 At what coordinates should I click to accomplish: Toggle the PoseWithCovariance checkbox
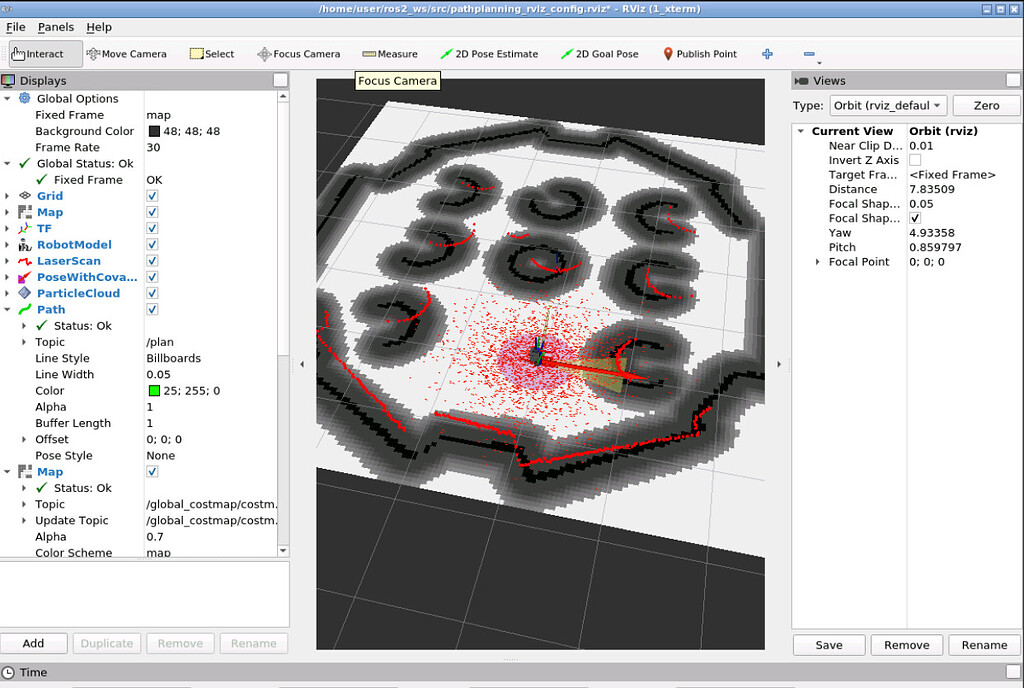[152, 277]
